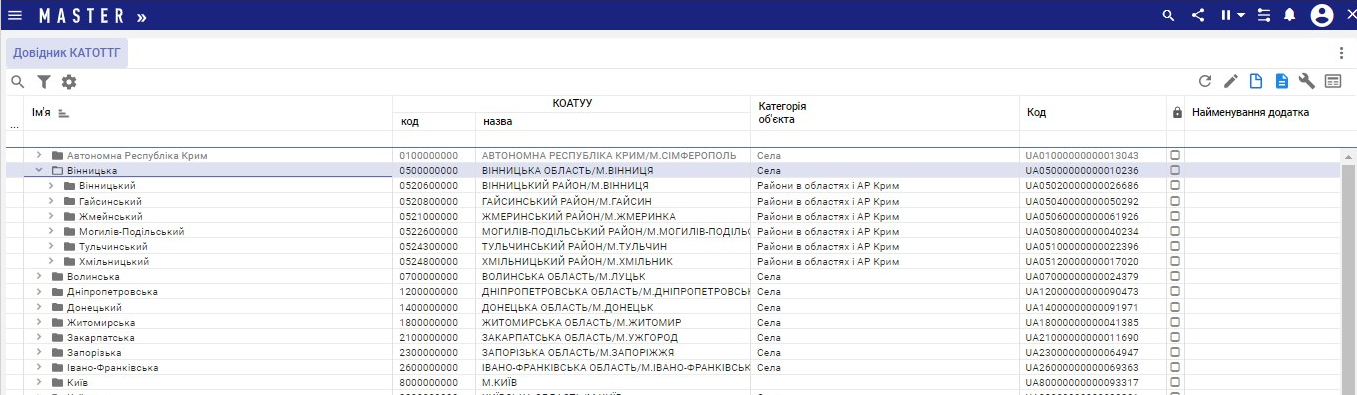This screenshot has width=1357, height=395.
Task: Expand the Жмеринський district node
Action: pos(51,216)
